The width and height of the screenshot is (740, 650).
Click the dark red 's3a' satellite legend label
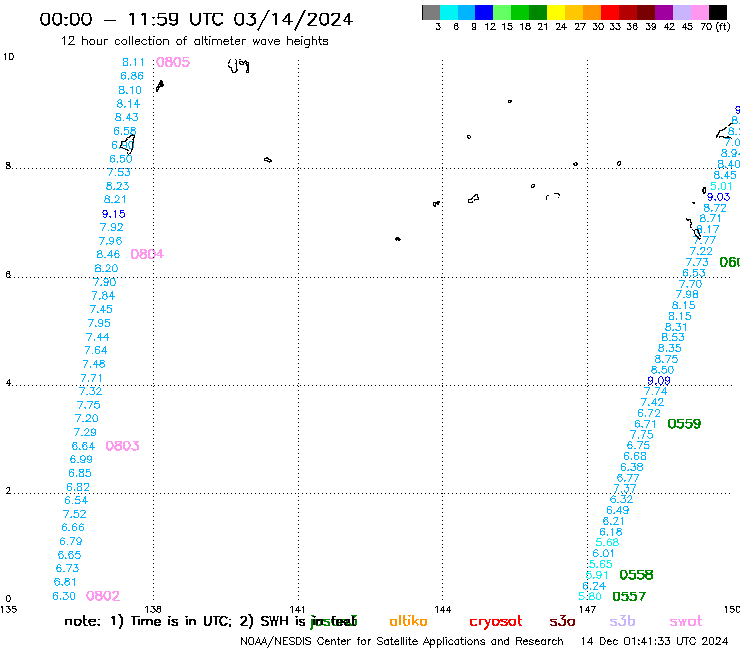tap(562, 622)
